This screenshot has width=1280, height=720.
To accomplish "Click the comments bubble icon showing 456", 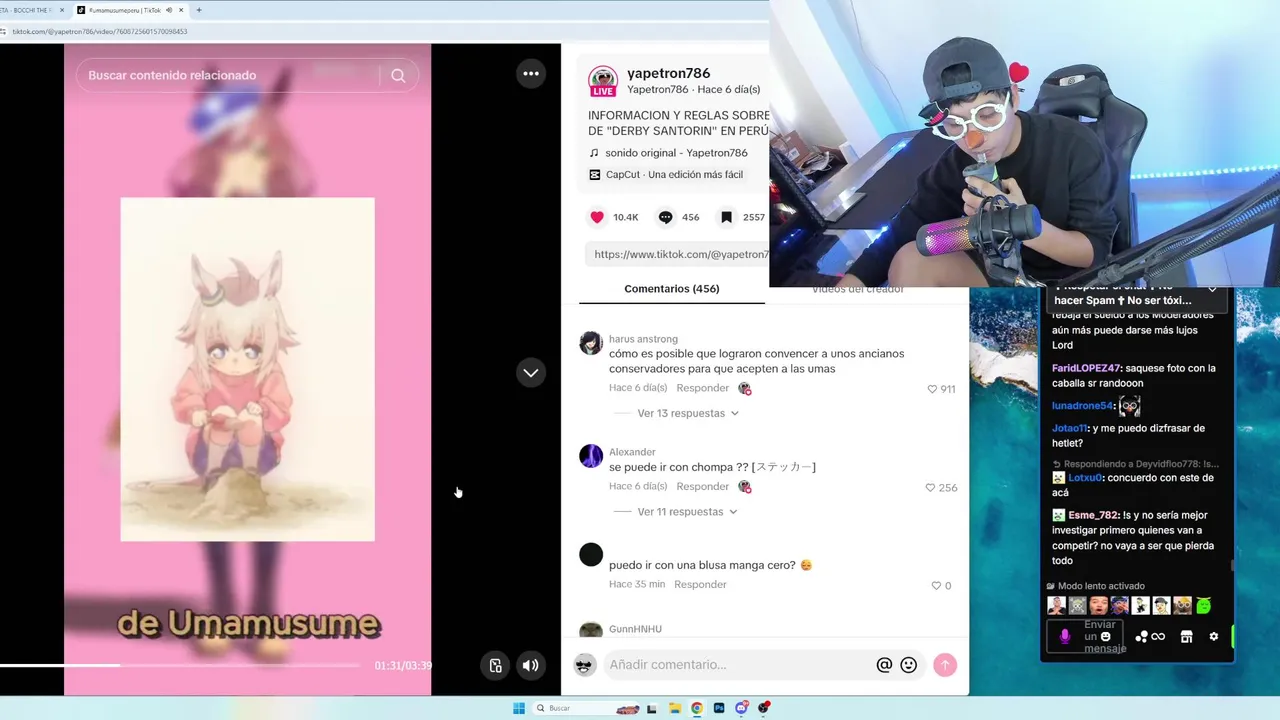I will click(665, 217).
